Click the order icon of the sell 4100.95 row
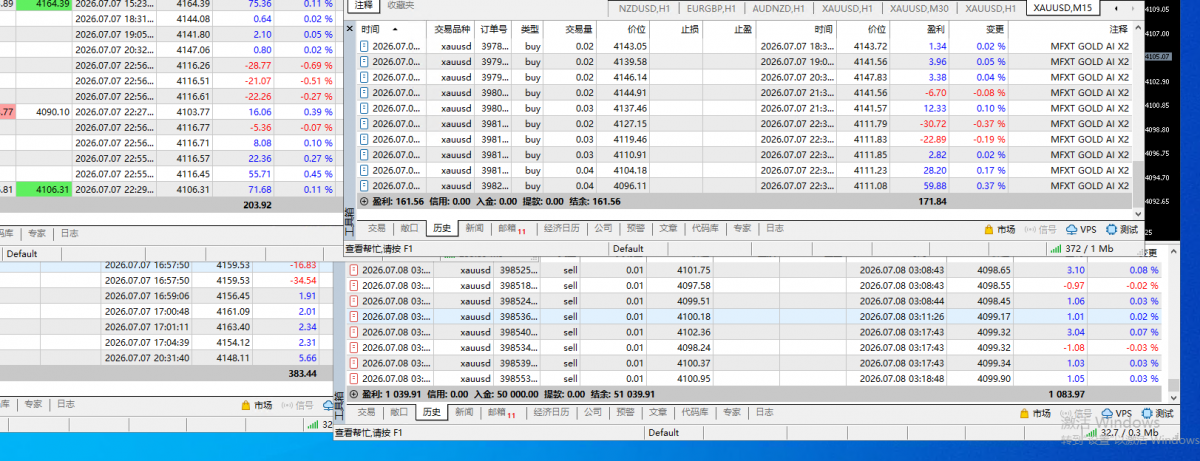The image size is (1200, 461). coord(353,378)
